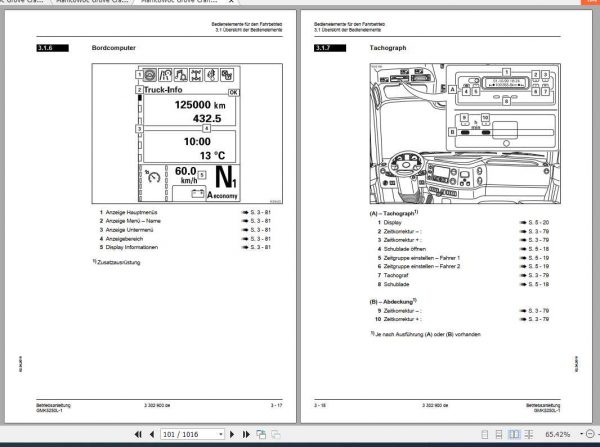
Task: Go to the previous page
Action: pyautogui.click(x=152, y=434)
